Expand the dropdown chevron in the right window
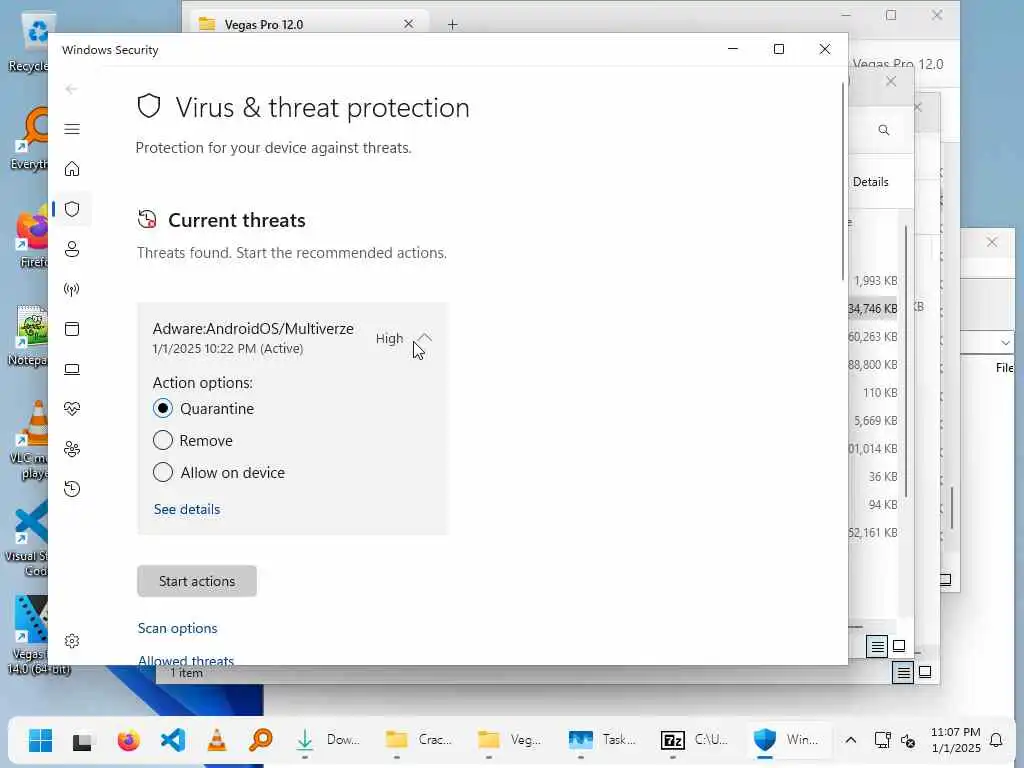This screenshot has height=768, width=1024. pyautogui.click(x=1005, y=343)
